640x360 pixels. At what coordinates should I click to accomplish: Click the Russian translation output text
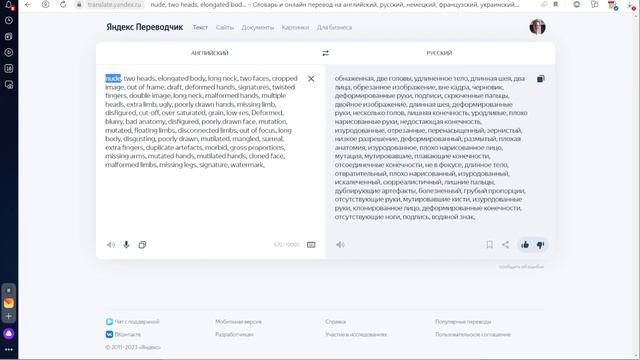(431, 147)
